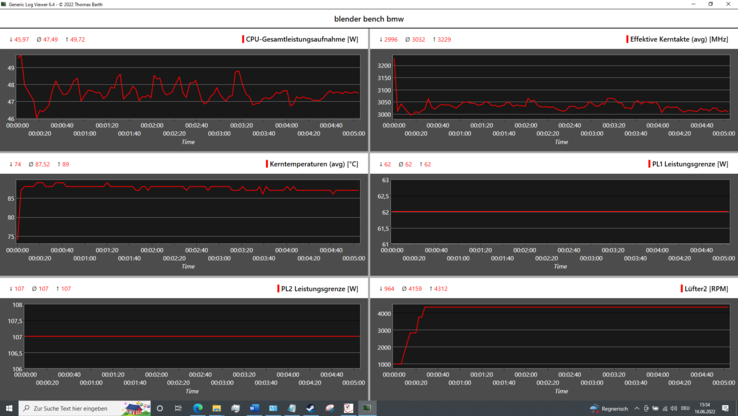The height and width of the screenshot is (416, 738).
Task: Click the PL1 Leistungsgrenze chart title
Action: [x=689, y=164]
